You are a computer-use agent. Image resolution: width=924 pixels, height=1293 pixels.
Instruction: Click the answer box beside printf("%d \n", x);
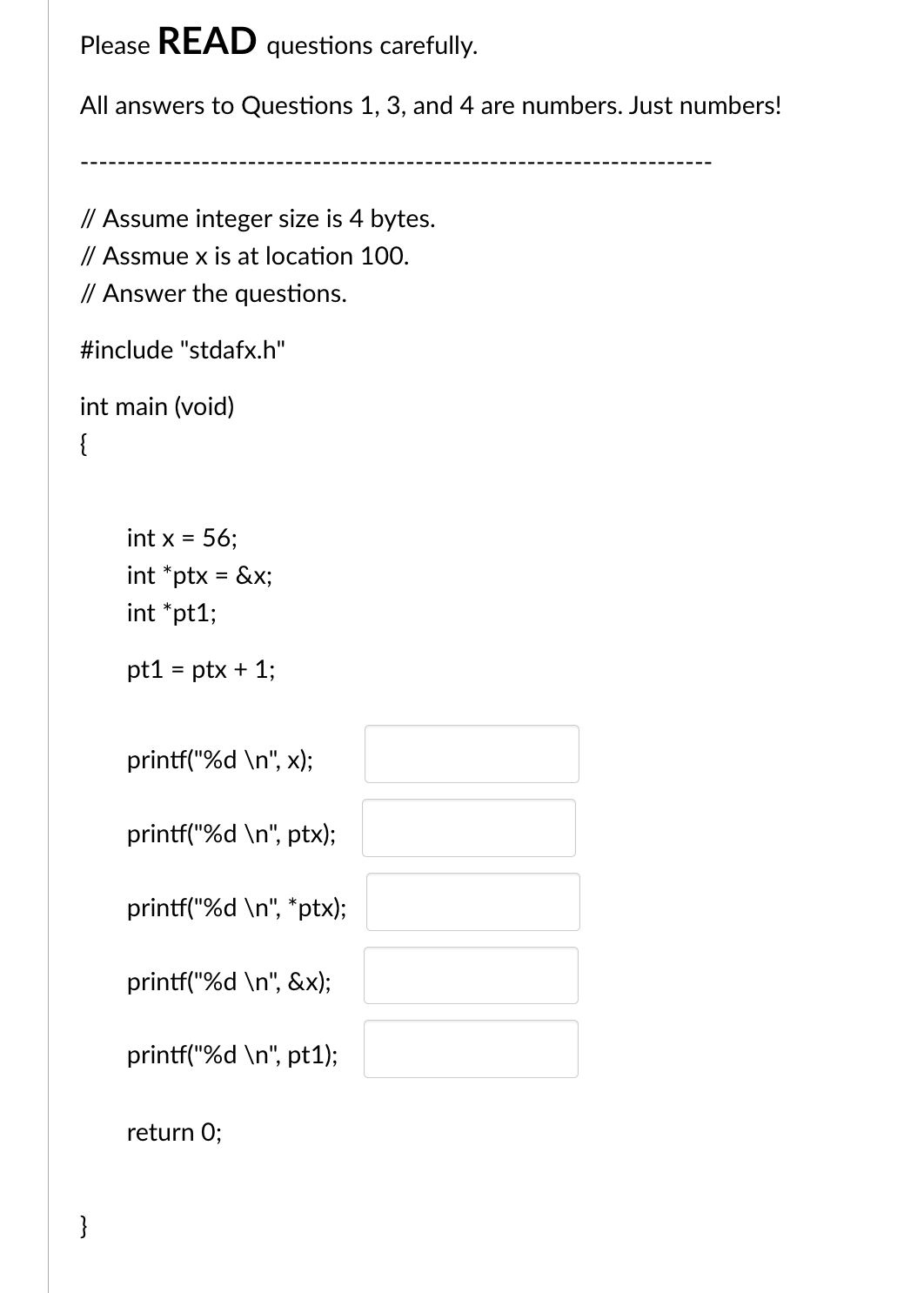tap(472, 754)
